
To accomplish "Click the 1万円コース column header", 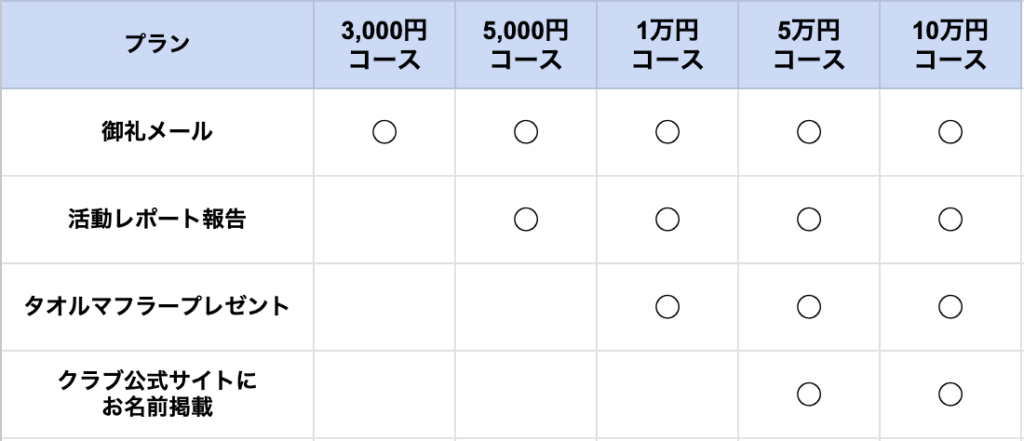I will click(667, 45).
